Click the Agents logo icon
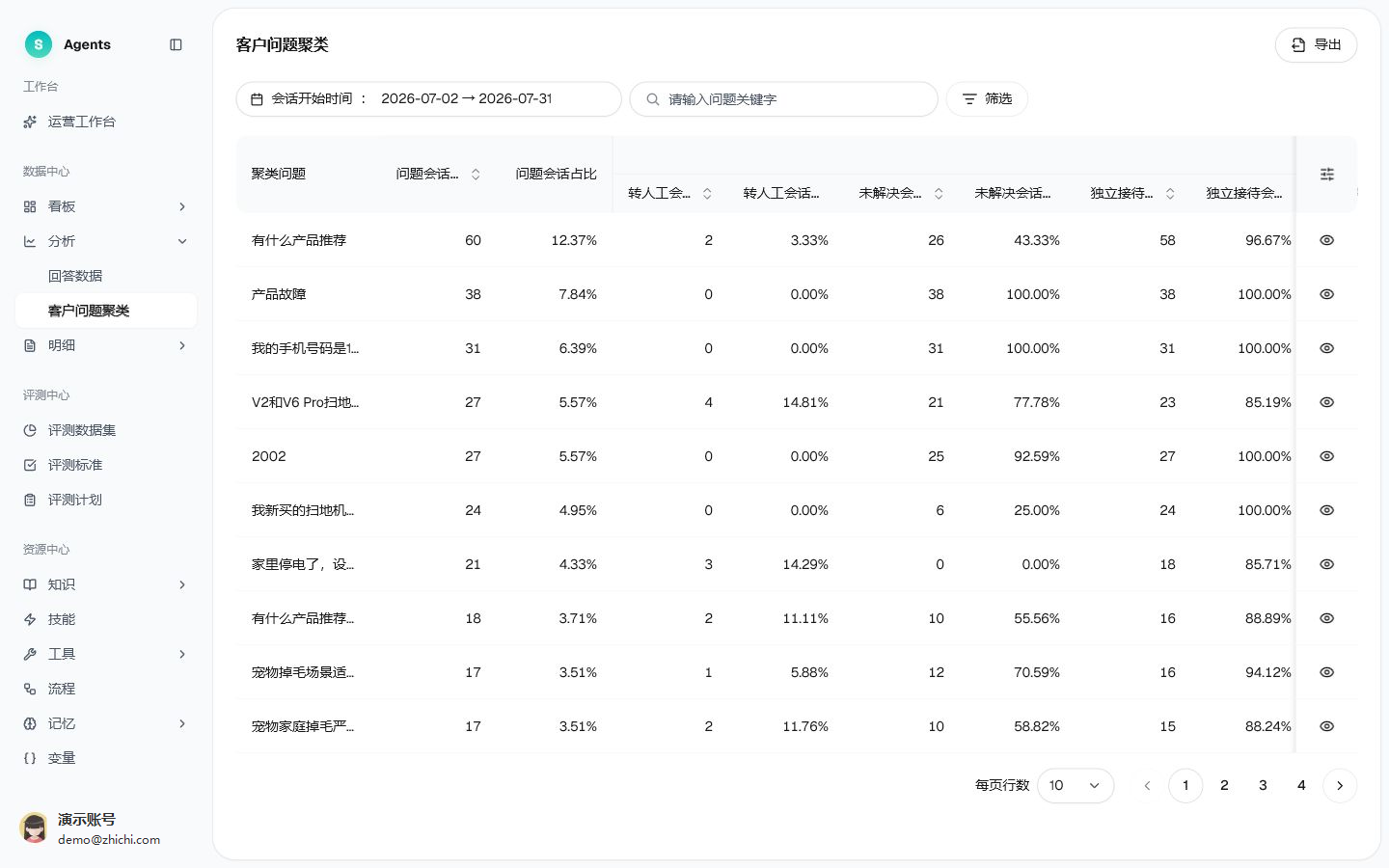 tap(39, 44)
